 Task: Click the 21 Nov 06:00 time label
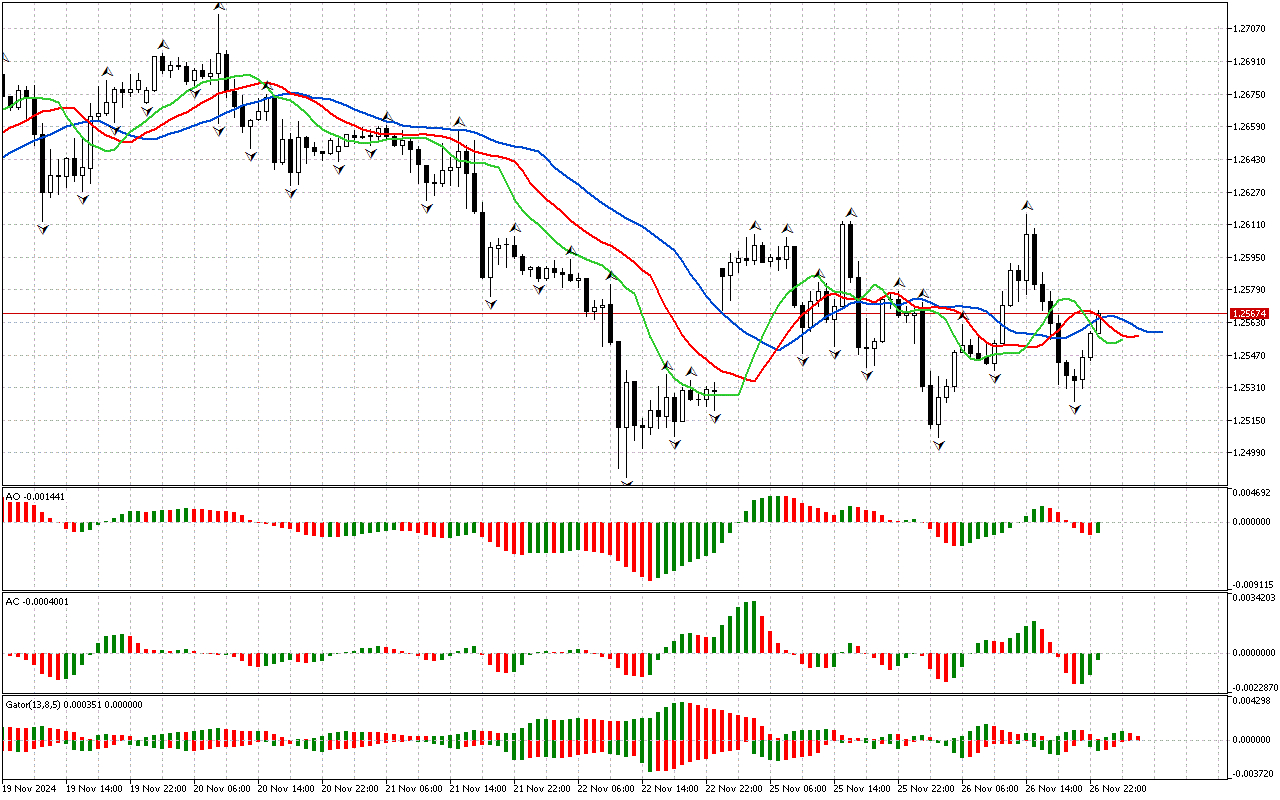coord(414,789)
